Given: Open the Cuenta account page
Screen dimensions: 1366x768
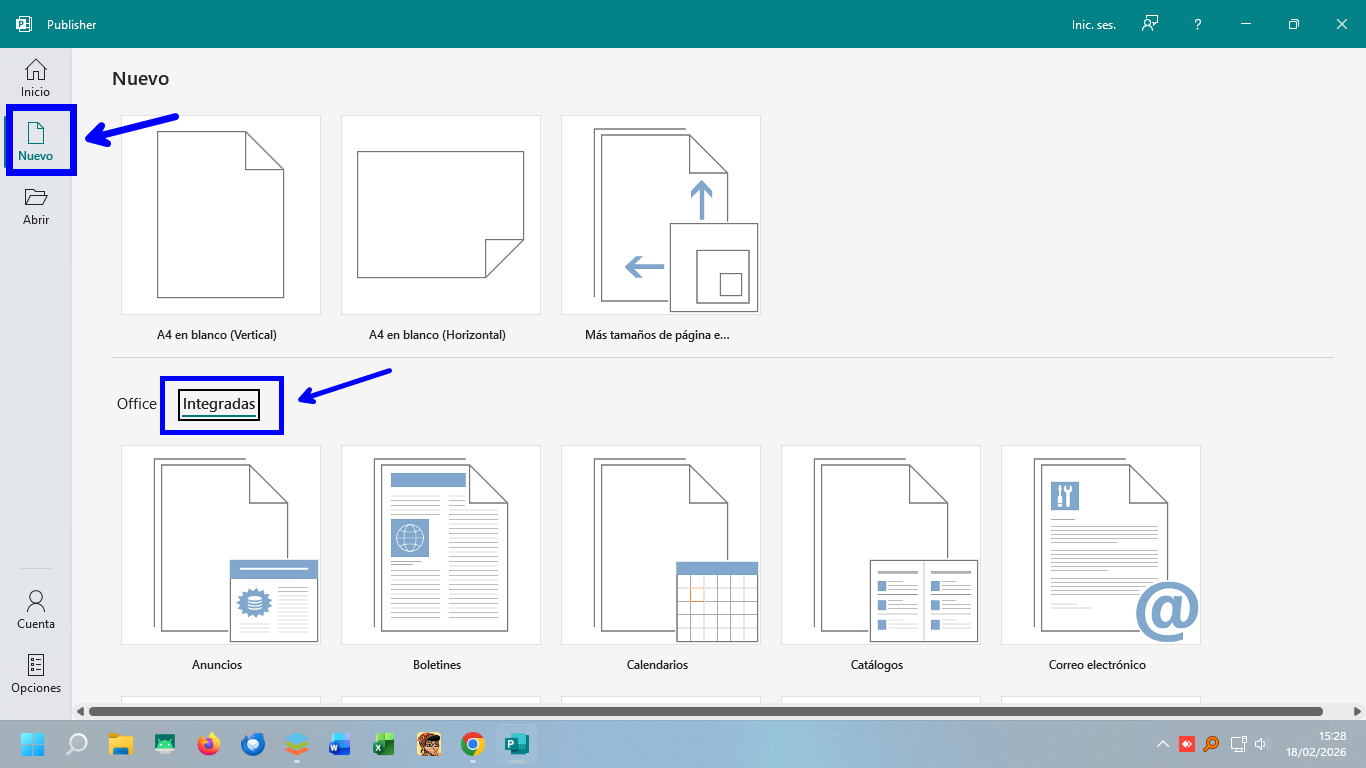Looking at the screenshot, I should click(x=36, y=609).
